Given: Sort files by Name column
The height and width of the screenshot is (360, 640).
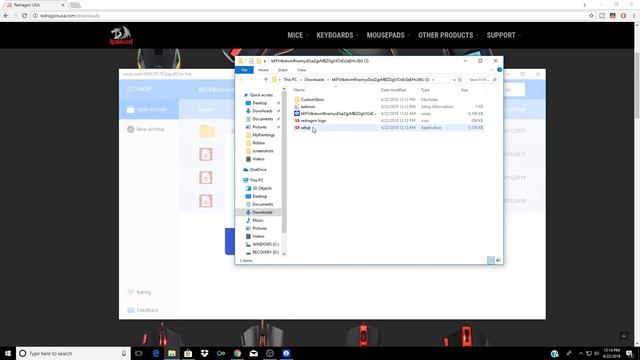Looking at the screenshot, I should click(x=300, y=90).
